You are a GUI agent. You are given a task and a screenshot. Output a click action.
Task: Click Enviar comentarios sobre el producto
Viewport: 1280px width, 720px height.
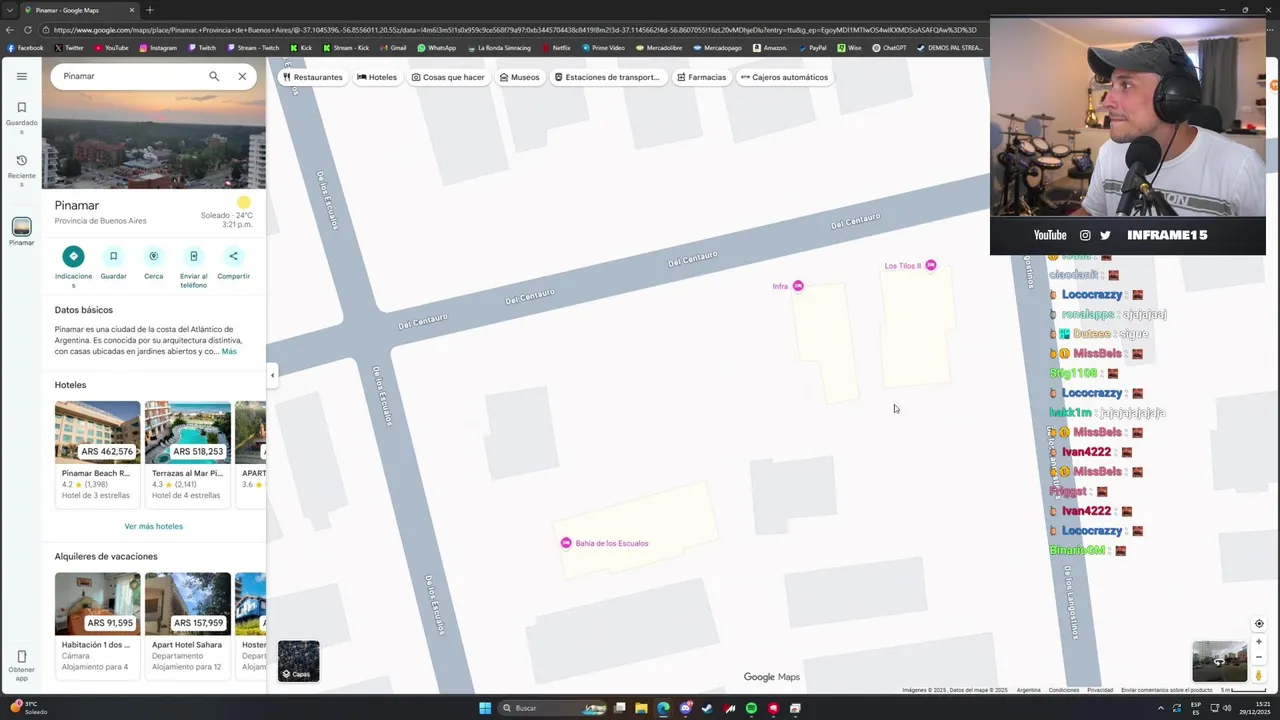pos(1167,690)
